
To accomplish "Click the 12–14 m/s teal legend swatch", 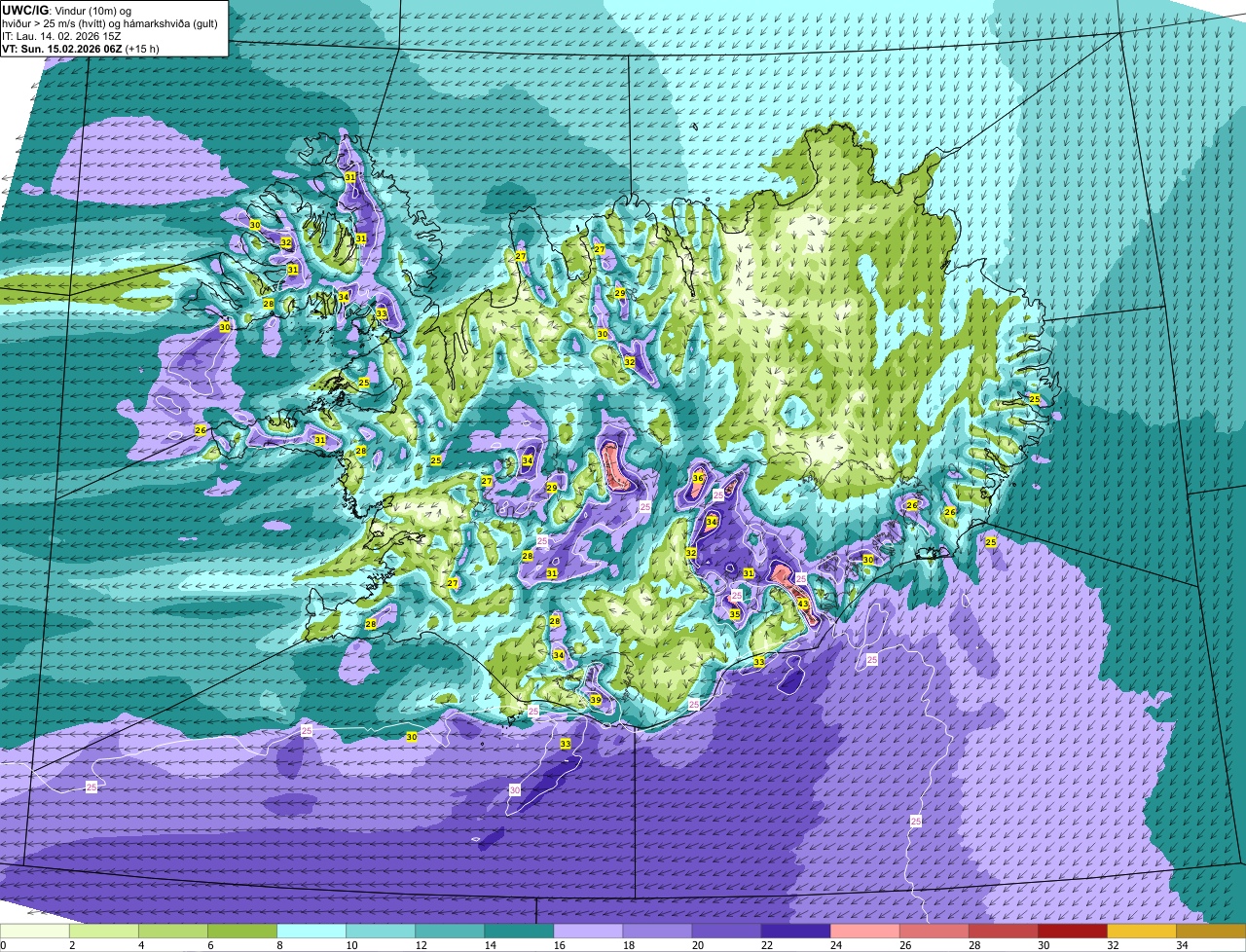I will (450, 932).
